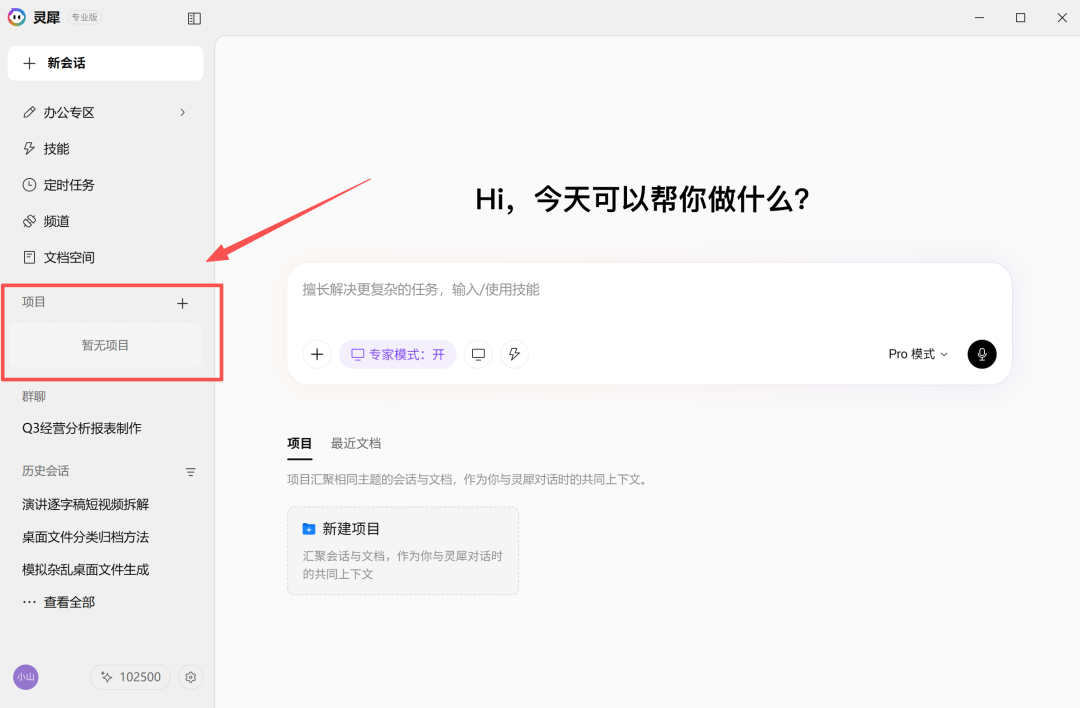Expand 办公专区 chevron arrow
The height and width of the screenshot is (708, 1080).
coord(183,112)
